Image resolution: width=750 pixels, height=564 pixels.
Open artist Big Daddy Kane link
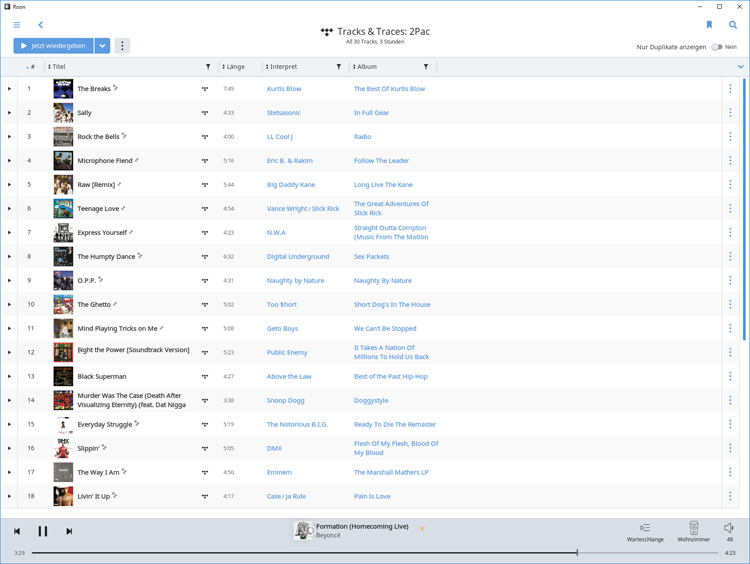pyautogui.click(x=291, y=184)
